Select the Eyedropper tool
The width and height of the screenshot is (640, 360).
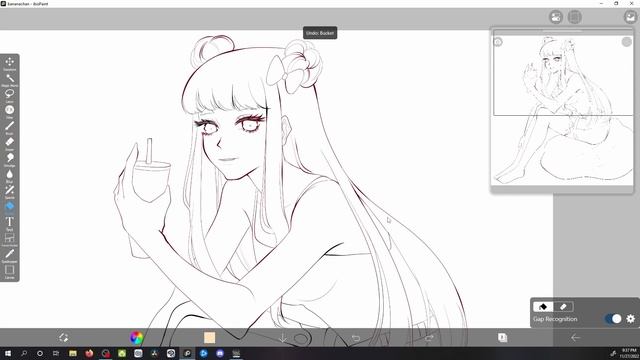[9, 255]
